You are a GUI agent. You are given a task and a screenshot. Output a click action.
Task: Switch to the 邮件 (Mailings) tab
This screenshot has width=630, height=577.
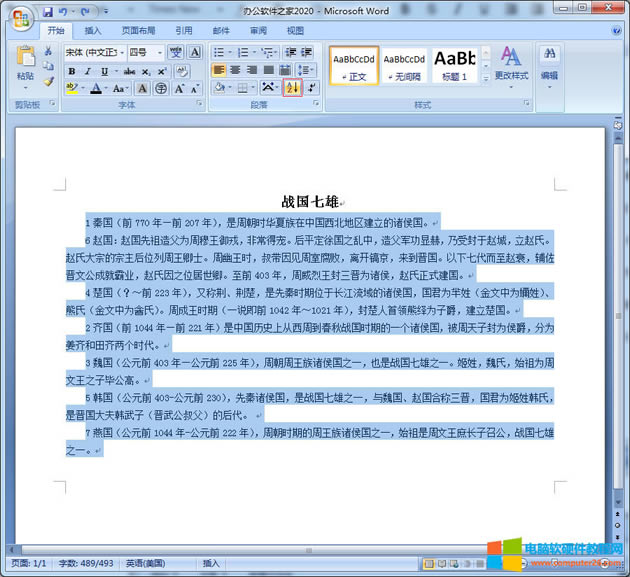click(x=221, y=31)
